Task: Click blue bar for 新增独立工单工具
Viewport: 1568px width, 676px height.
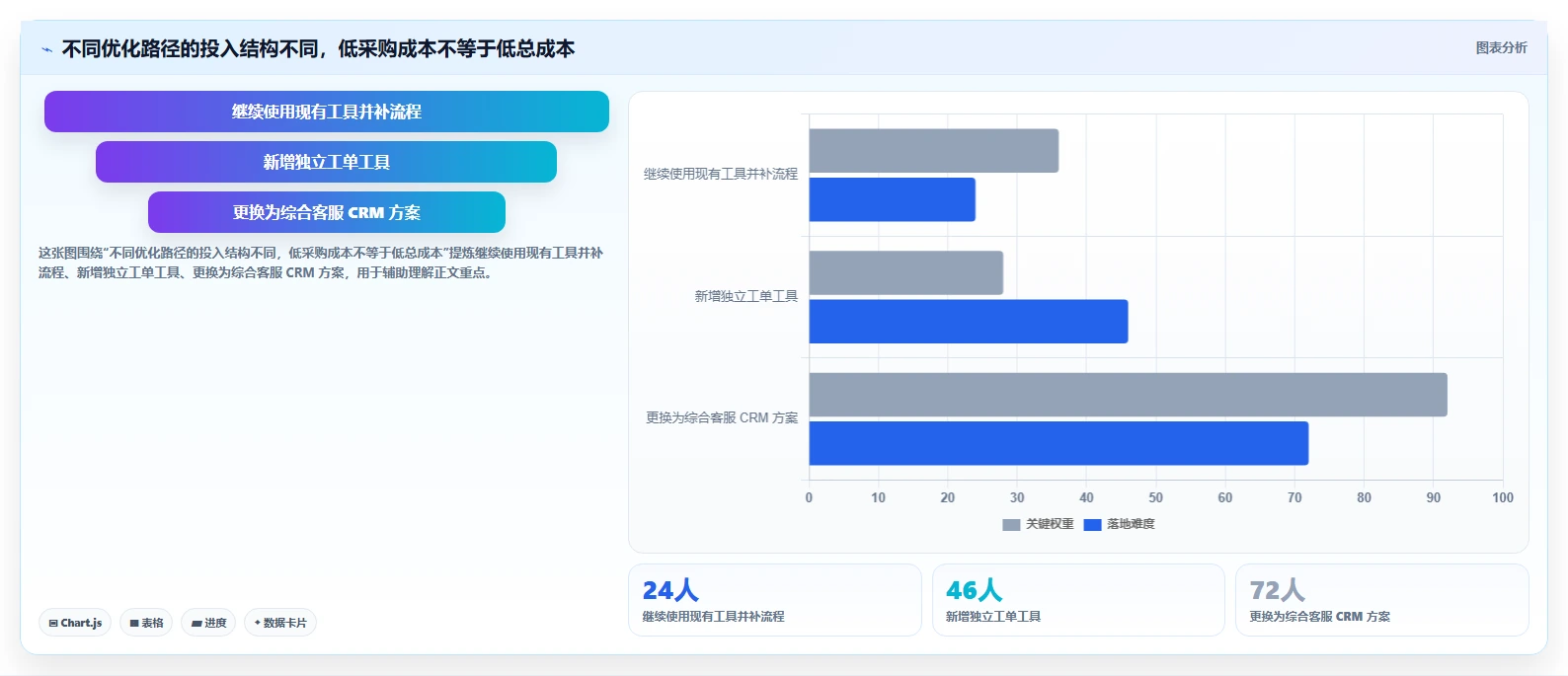Action: pyautogui.click(x=969, y=322)
